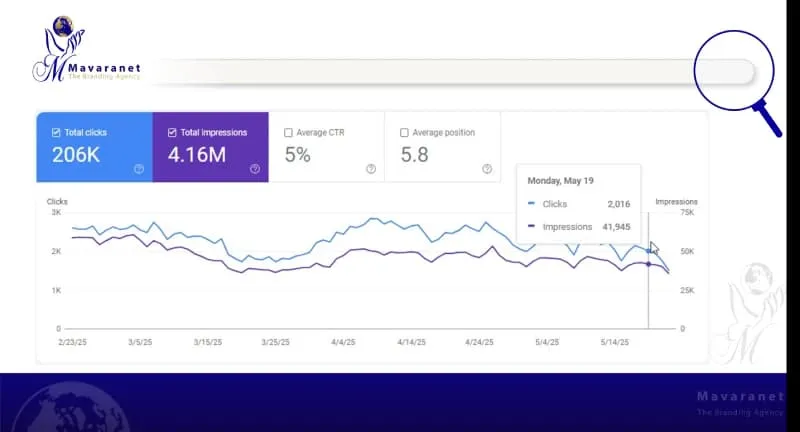Enable the Average CTR checkbox

pyautogui.click(x=288, y=132)
